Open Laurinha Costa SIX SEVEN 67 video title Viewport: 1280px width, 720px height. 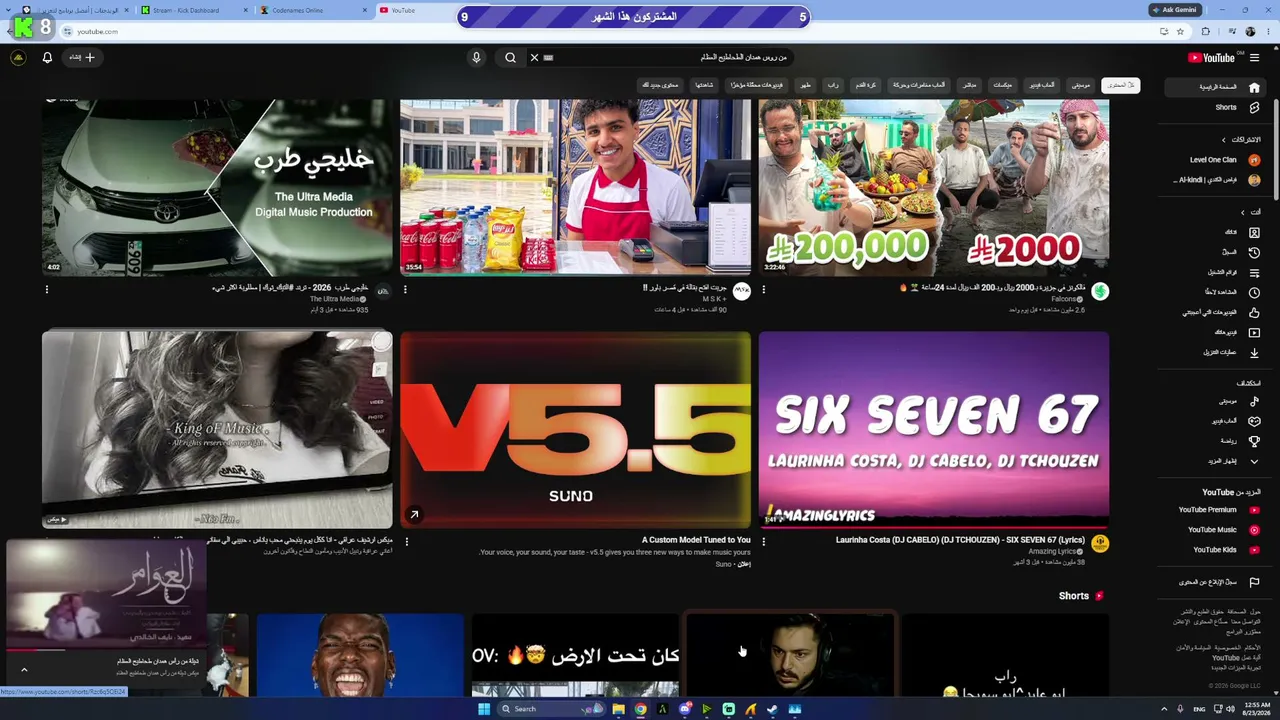(x=960, y=540)
